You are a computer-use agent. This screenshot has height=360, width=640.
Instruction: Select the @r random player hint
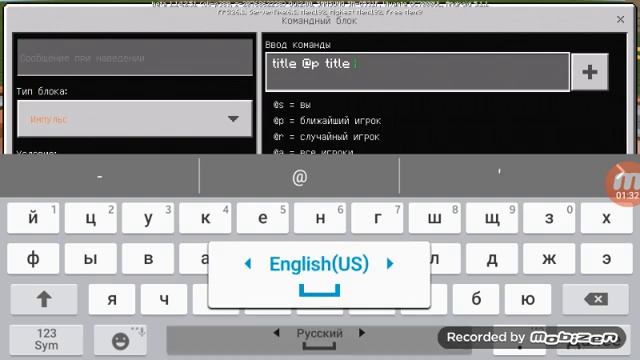[326, 137]
